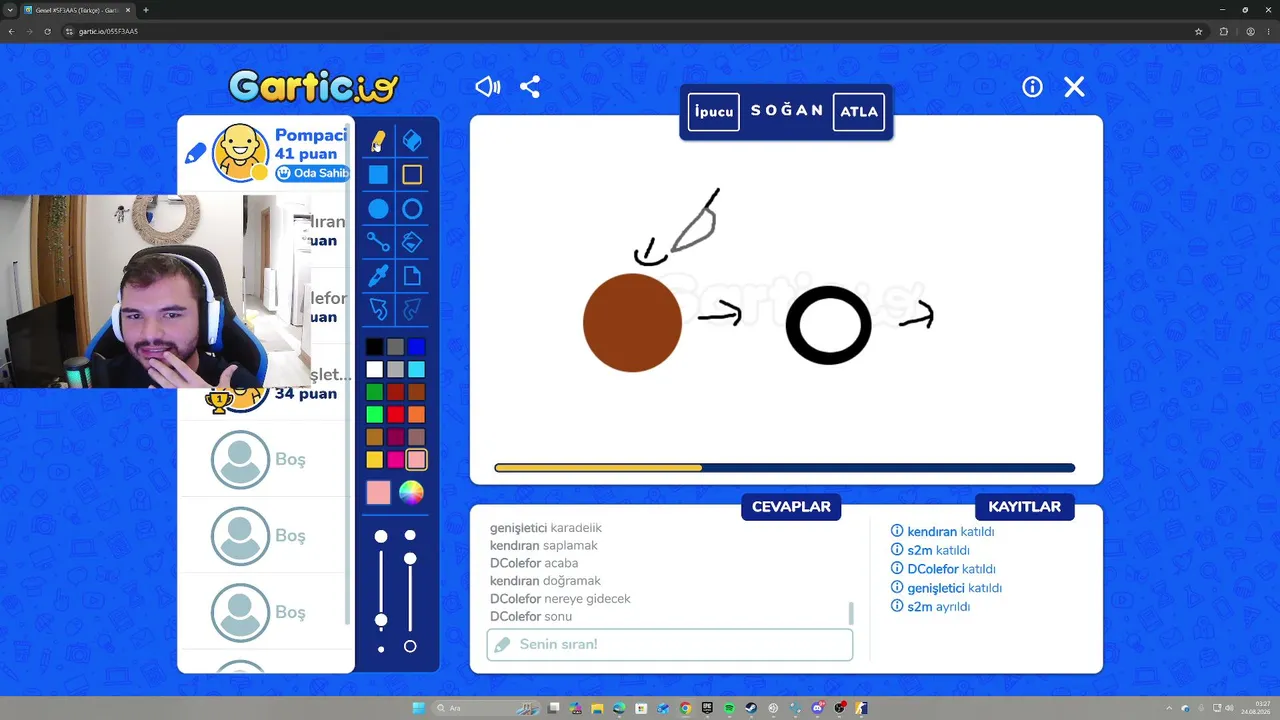This screenshot has width=1280, height=720.
Task: Pick the black color swatch
Action: click(x=374, y=347)
